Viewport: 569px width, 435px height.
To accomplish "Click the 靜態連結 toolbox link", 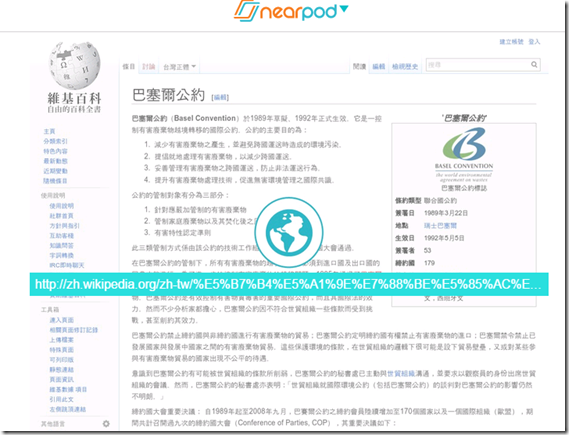I will click(62, 369).
